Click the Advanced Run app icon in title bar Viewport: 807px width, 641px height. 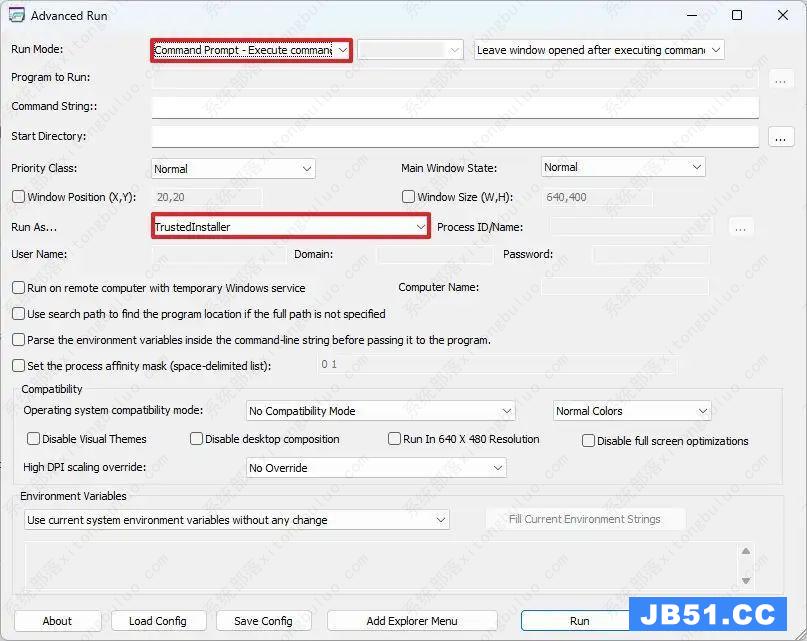tap(16, 16)
